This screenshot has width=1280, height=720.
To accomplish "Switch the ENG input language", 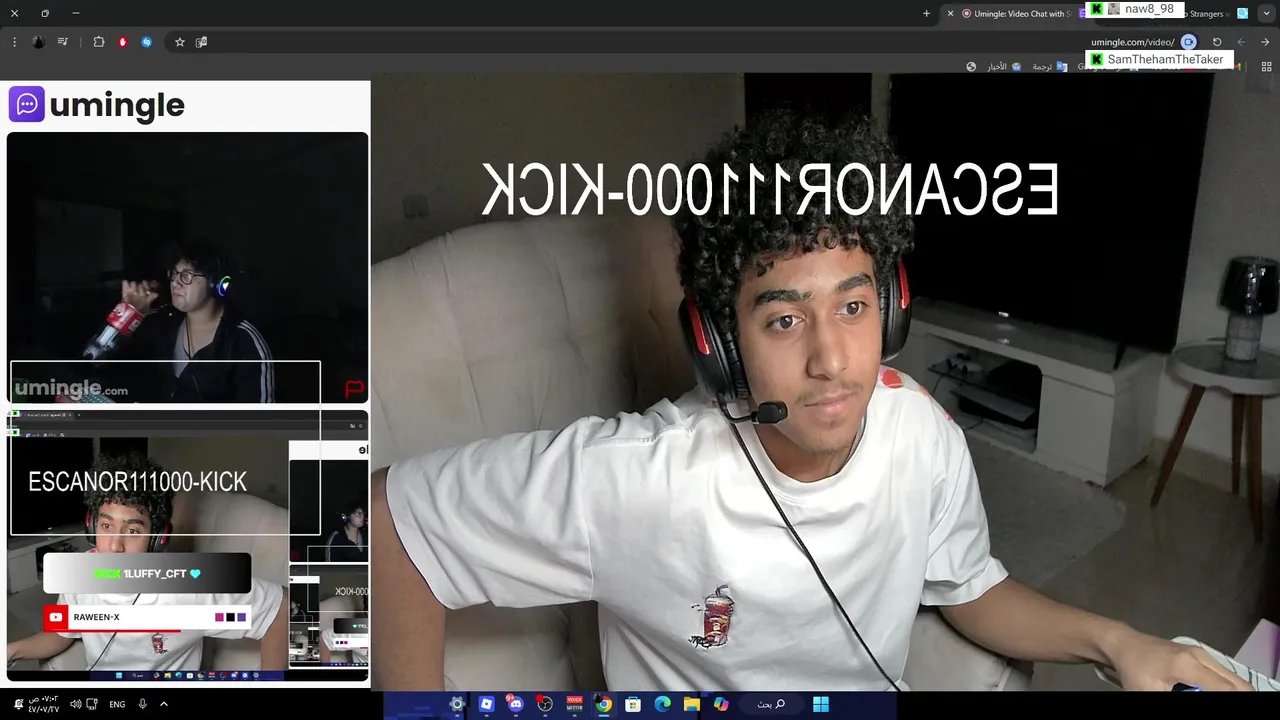I will [x=117, y=704].
